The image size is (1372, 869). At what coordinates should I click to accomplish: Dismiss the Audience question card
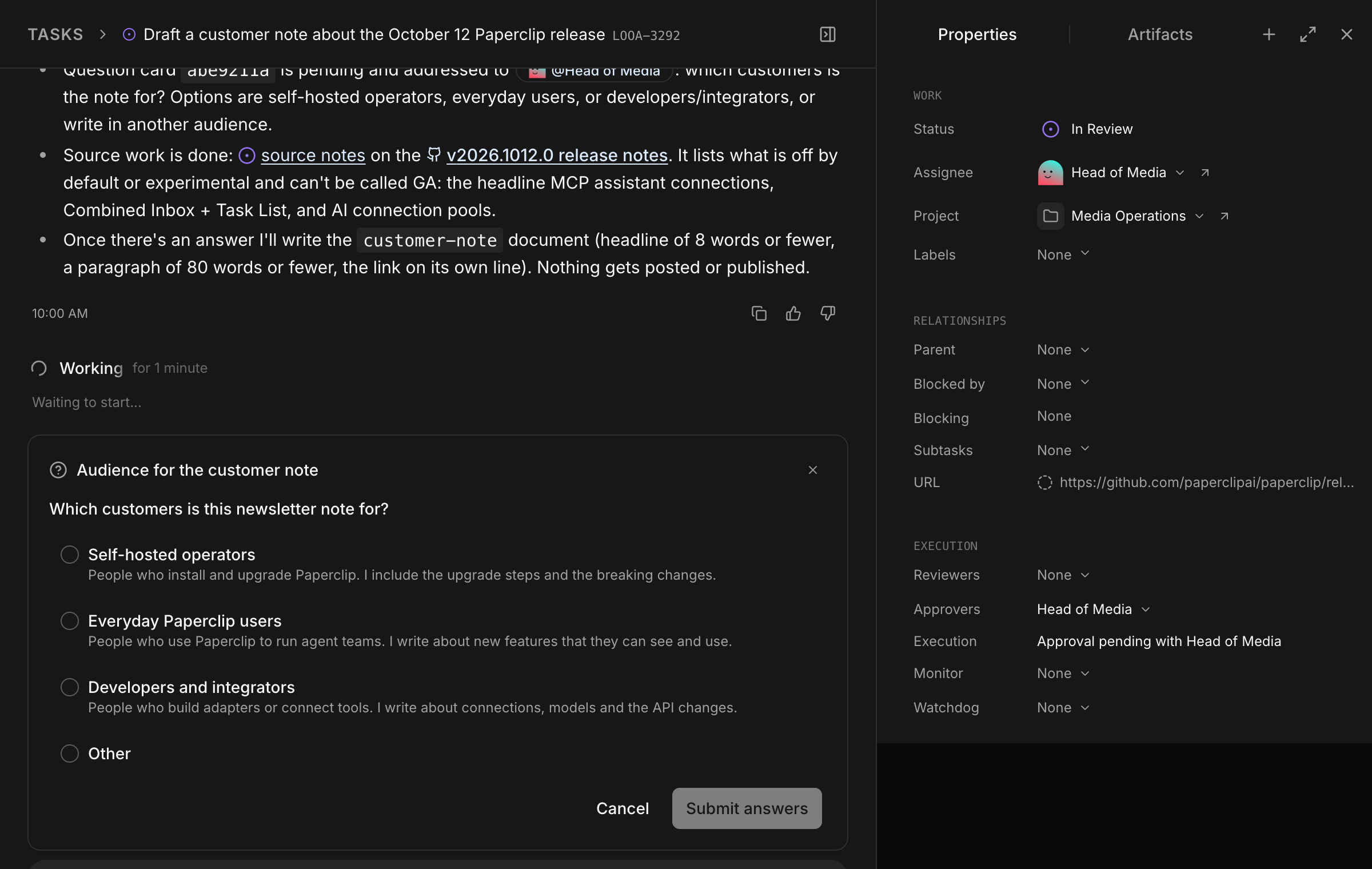tap(812, 470)
